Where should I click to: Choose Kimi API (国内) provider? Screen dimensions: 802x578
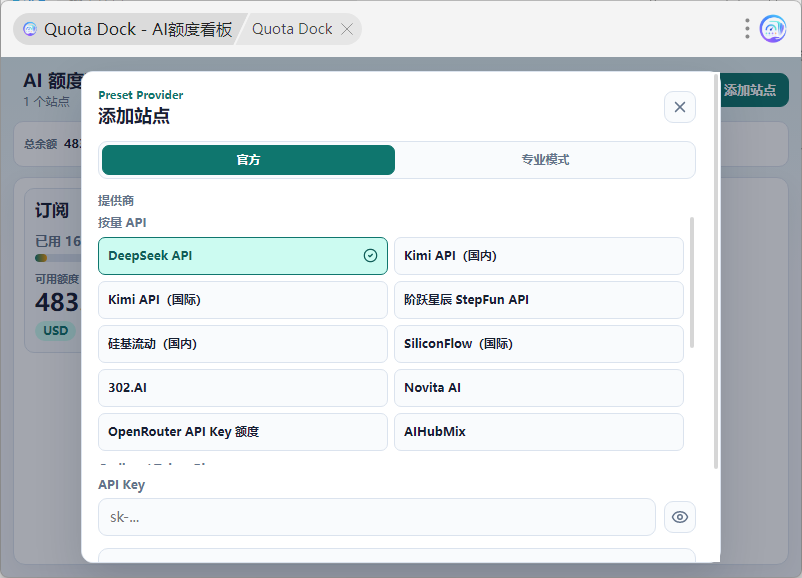pos(539,256)
